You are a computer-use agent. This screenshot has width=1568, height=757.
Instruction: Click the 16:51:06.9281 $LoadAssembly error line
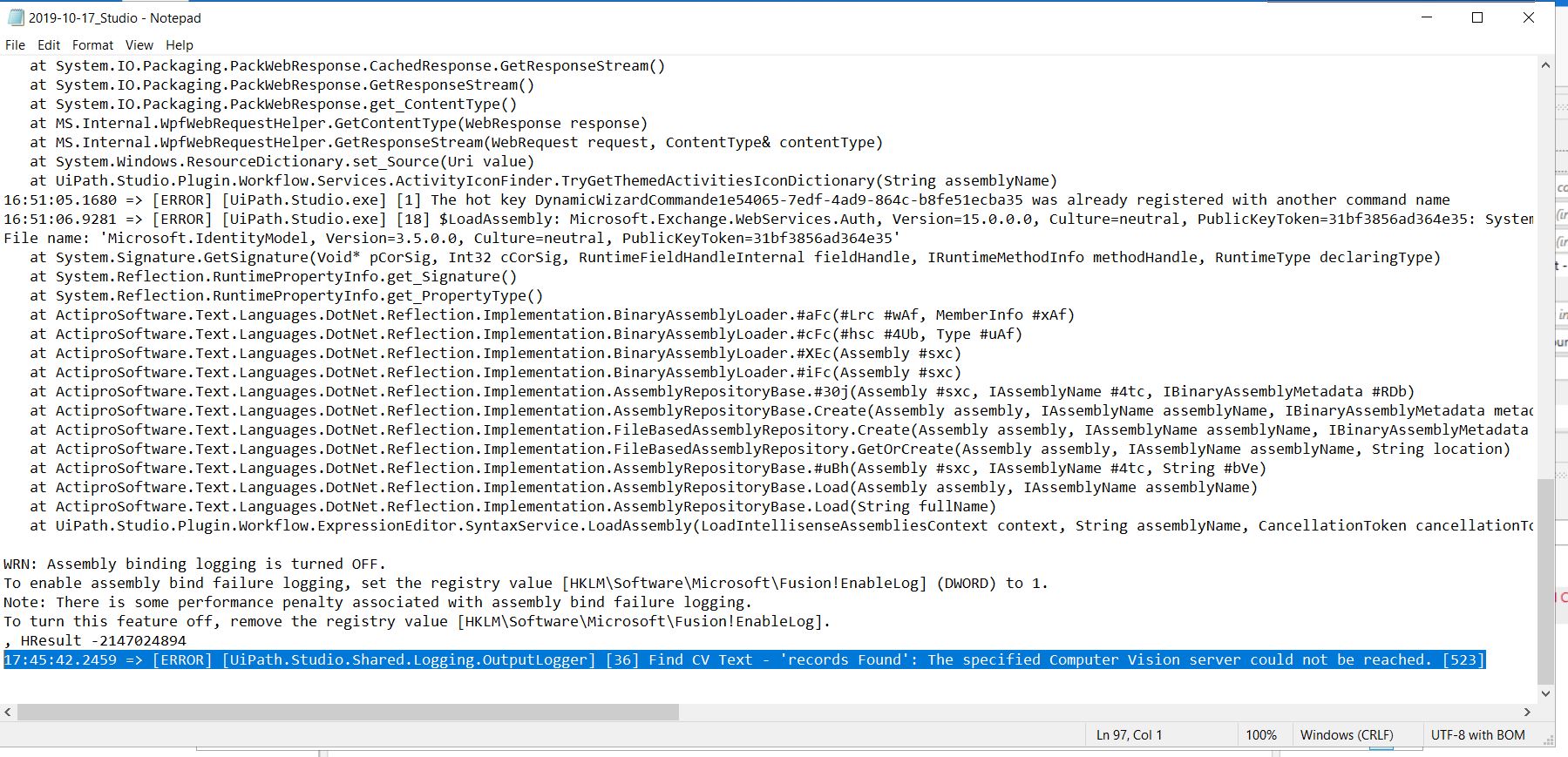pyautogui.click(x=769, y=220)
